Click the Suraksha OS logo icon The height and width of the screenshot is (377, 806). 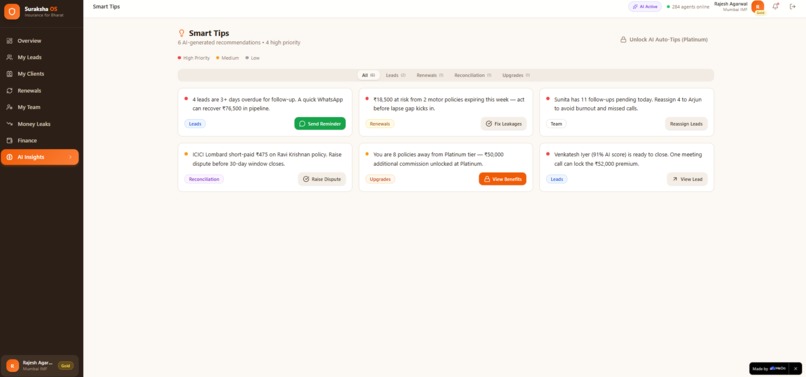click(x=12, y=11)
